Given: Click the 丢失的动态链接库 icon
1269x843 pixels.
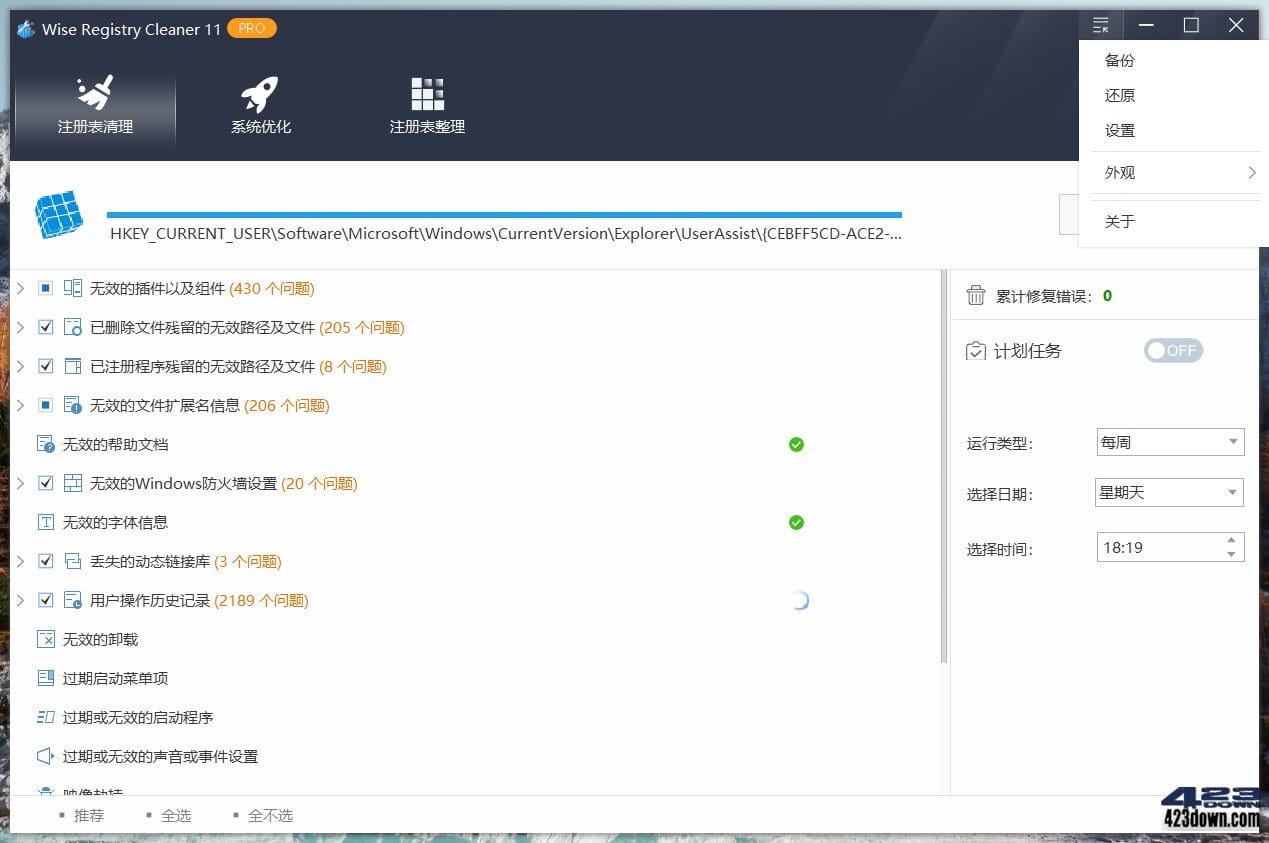Looking at the screenshot, I should [x=73, y=561].
